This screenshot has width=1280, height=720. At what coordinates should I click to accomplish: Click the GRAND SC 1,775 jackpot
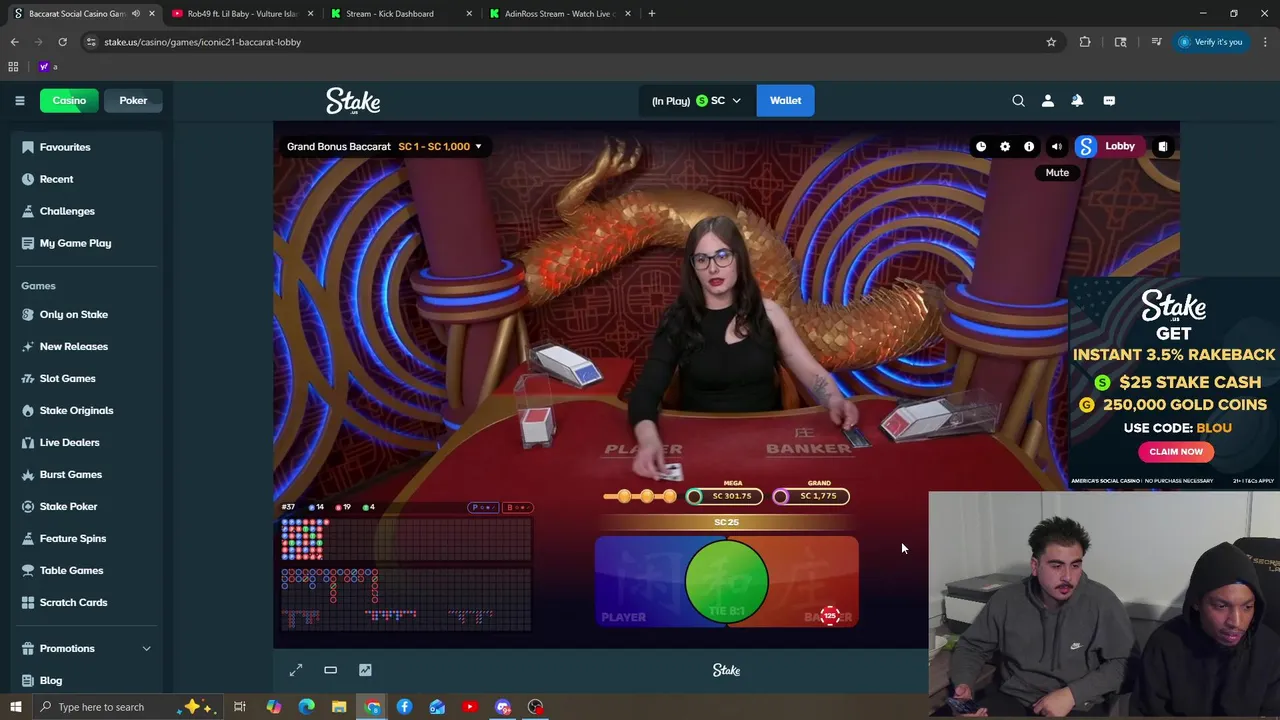point(812,495)
